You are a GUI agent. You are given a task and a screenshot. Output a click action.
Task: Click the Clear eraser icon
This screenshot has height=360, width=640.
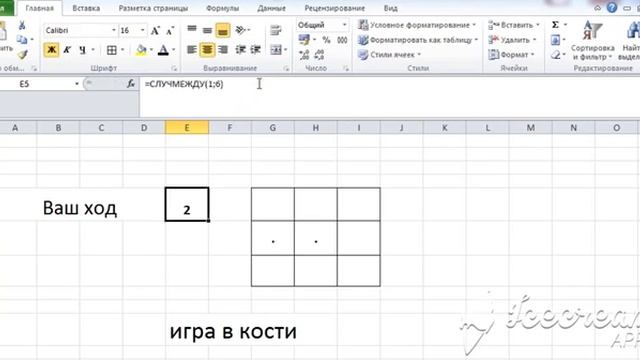556,55
